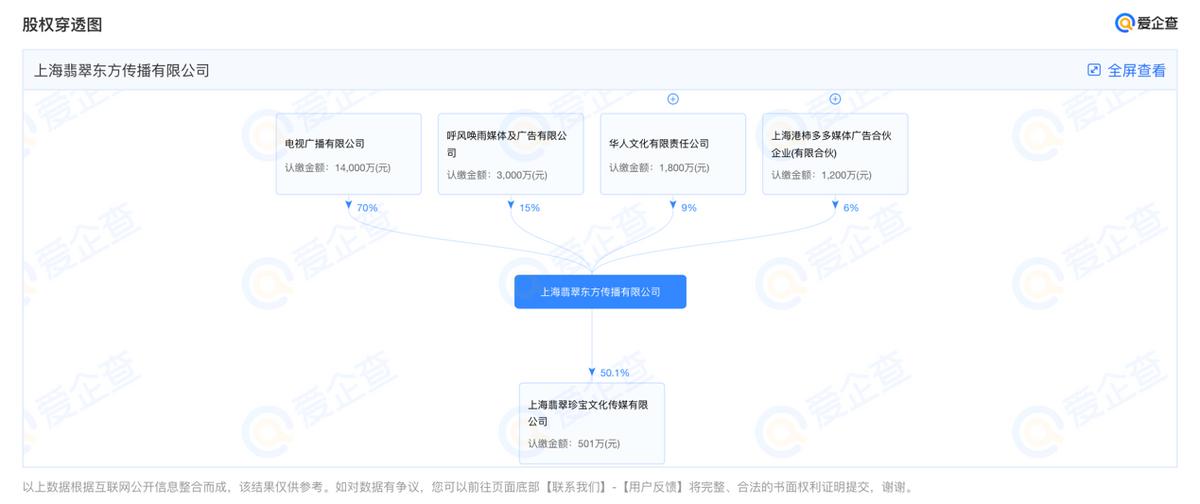The height and width of the screenshot is (504, 1200).
Task: Click the 50.1% investment ratio label
Action: click(x=614, y=373)
